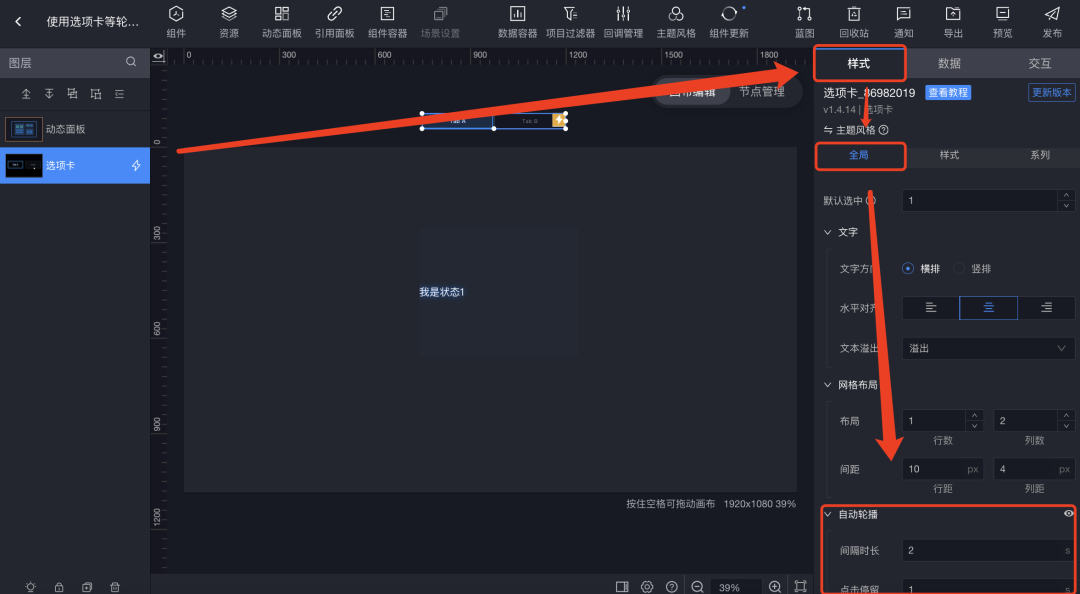
Task: Open 通知 notifications
Action: 904,21
